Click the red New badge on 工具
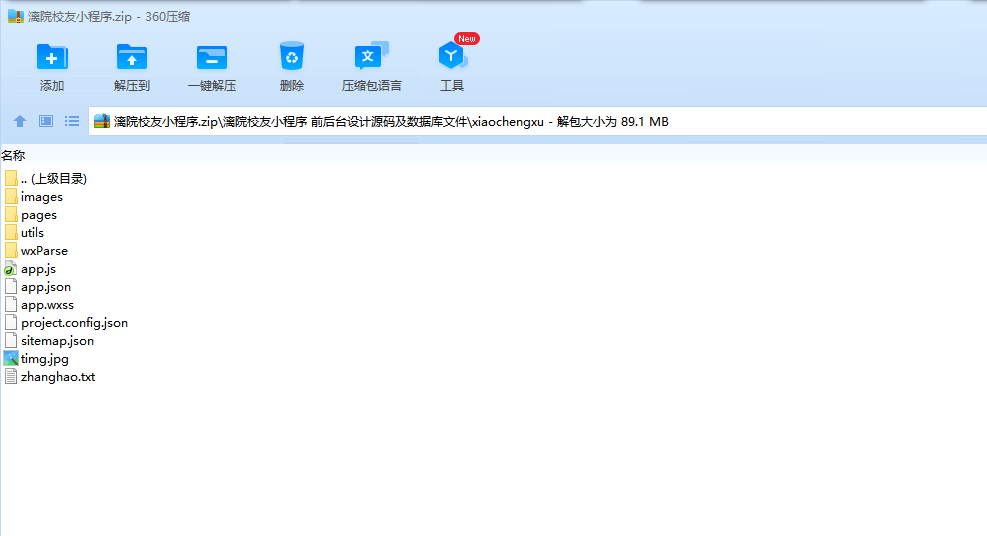The image size is (987, 536). tap(467, 38)
